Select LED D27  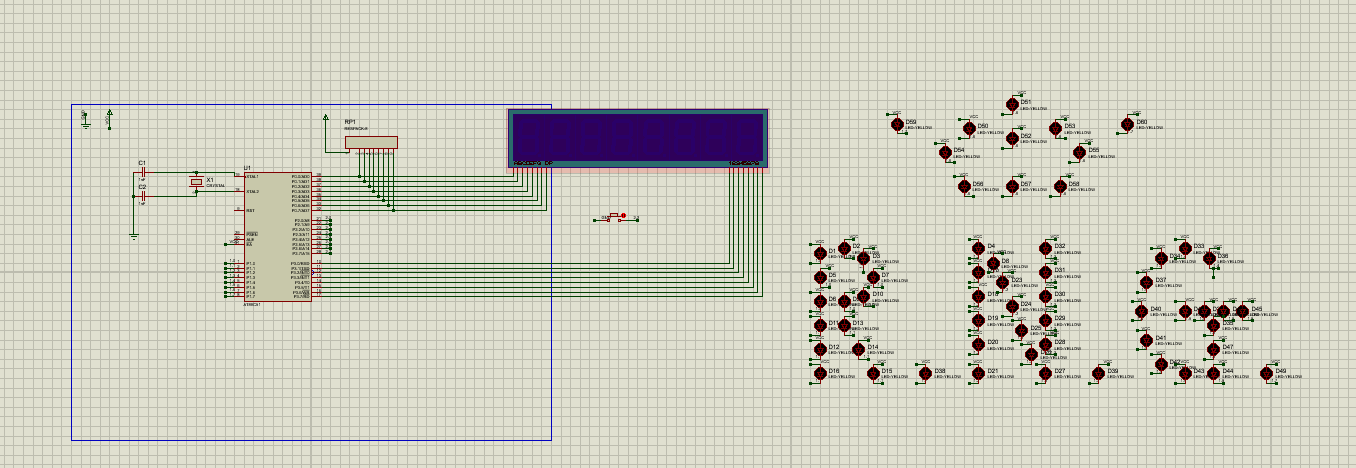pos(1045,373)
